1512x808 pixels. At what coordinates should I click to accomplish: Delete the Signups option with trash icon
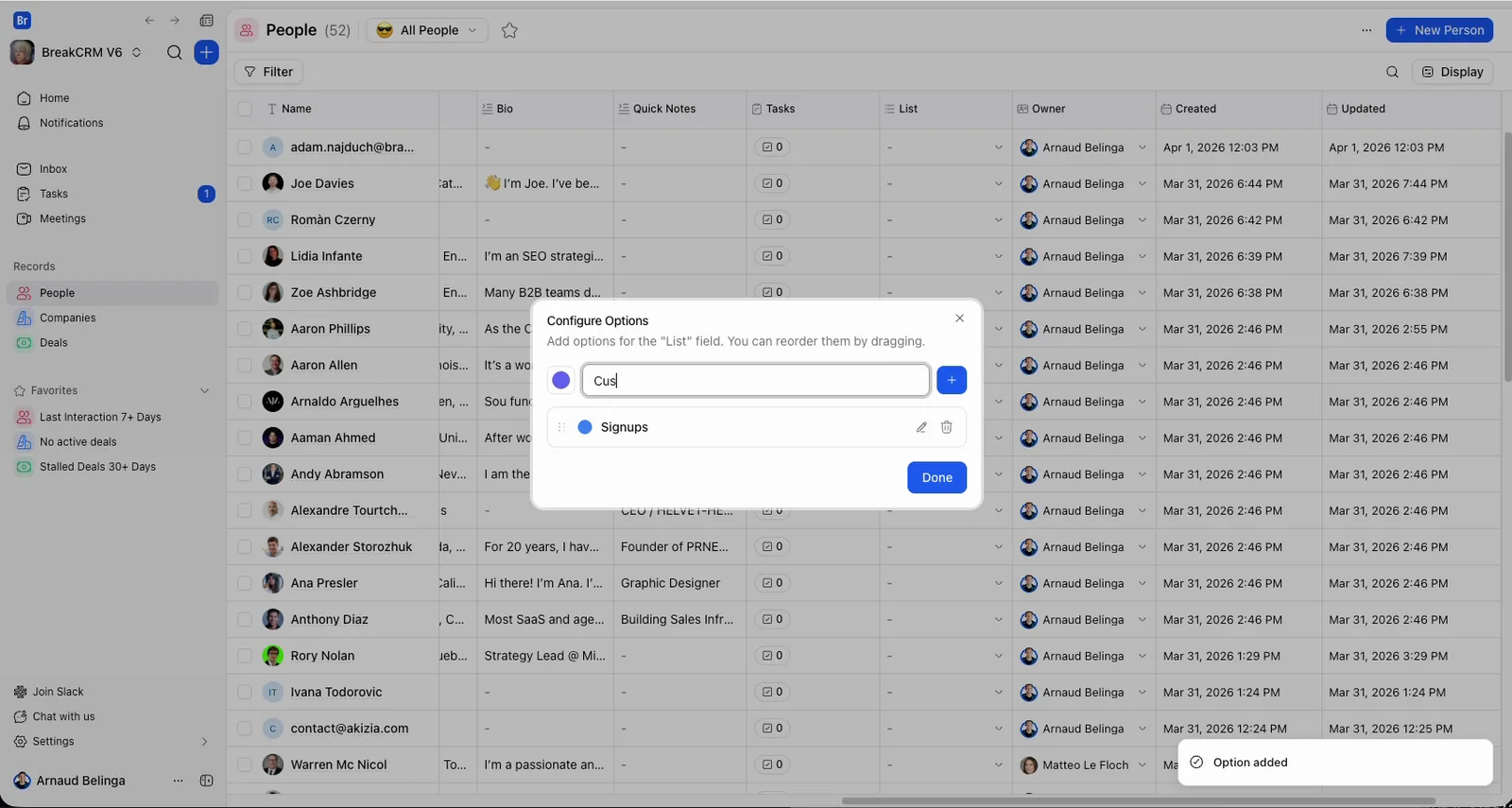click(946, 427)
